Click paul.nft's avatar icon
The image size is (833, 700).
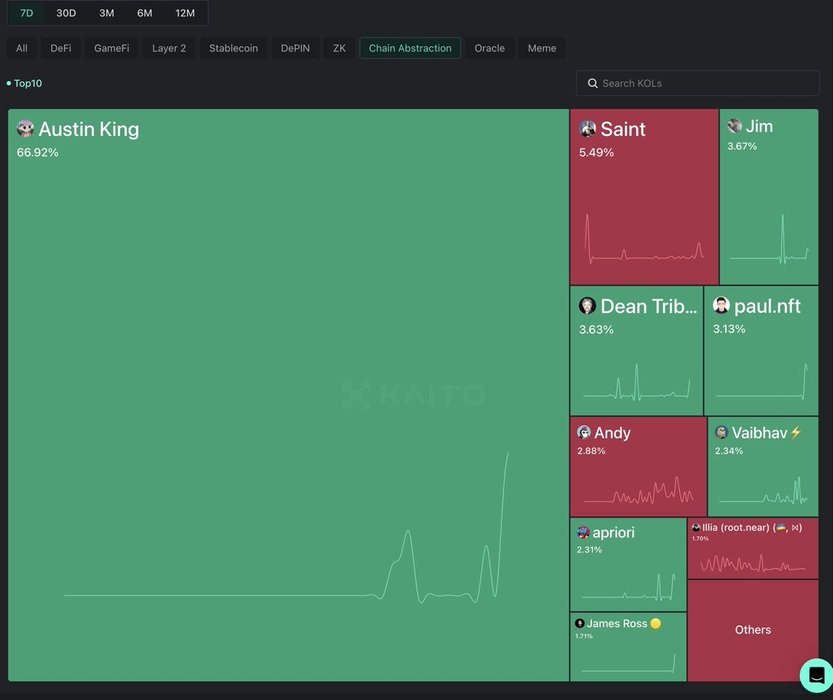click(721, 306)
